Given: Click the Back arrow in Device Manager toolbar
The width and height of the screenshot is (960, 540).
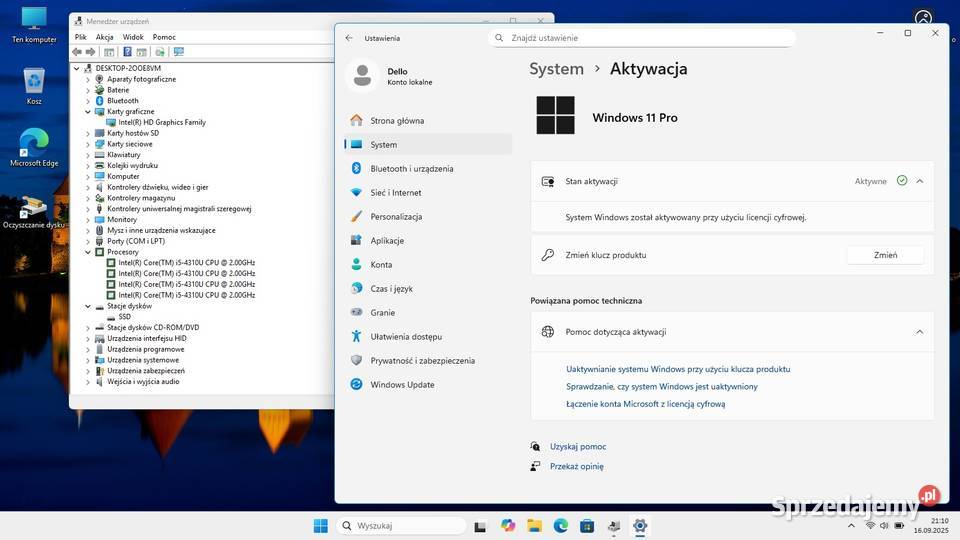Looking at the screenshot, I should tap(77, 52).
